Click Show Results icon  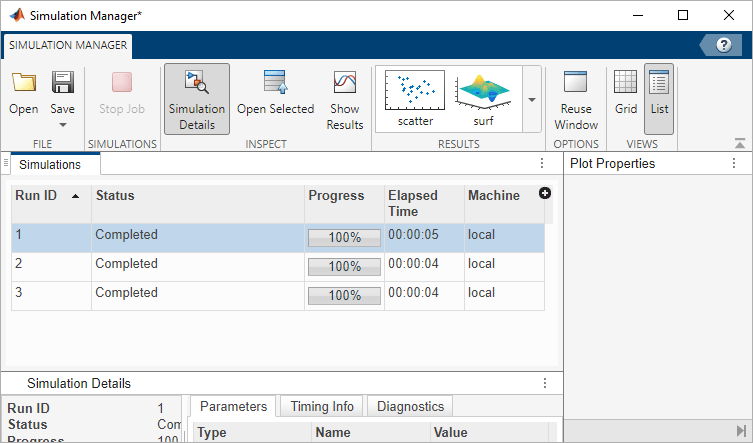[x=345, y=82]
